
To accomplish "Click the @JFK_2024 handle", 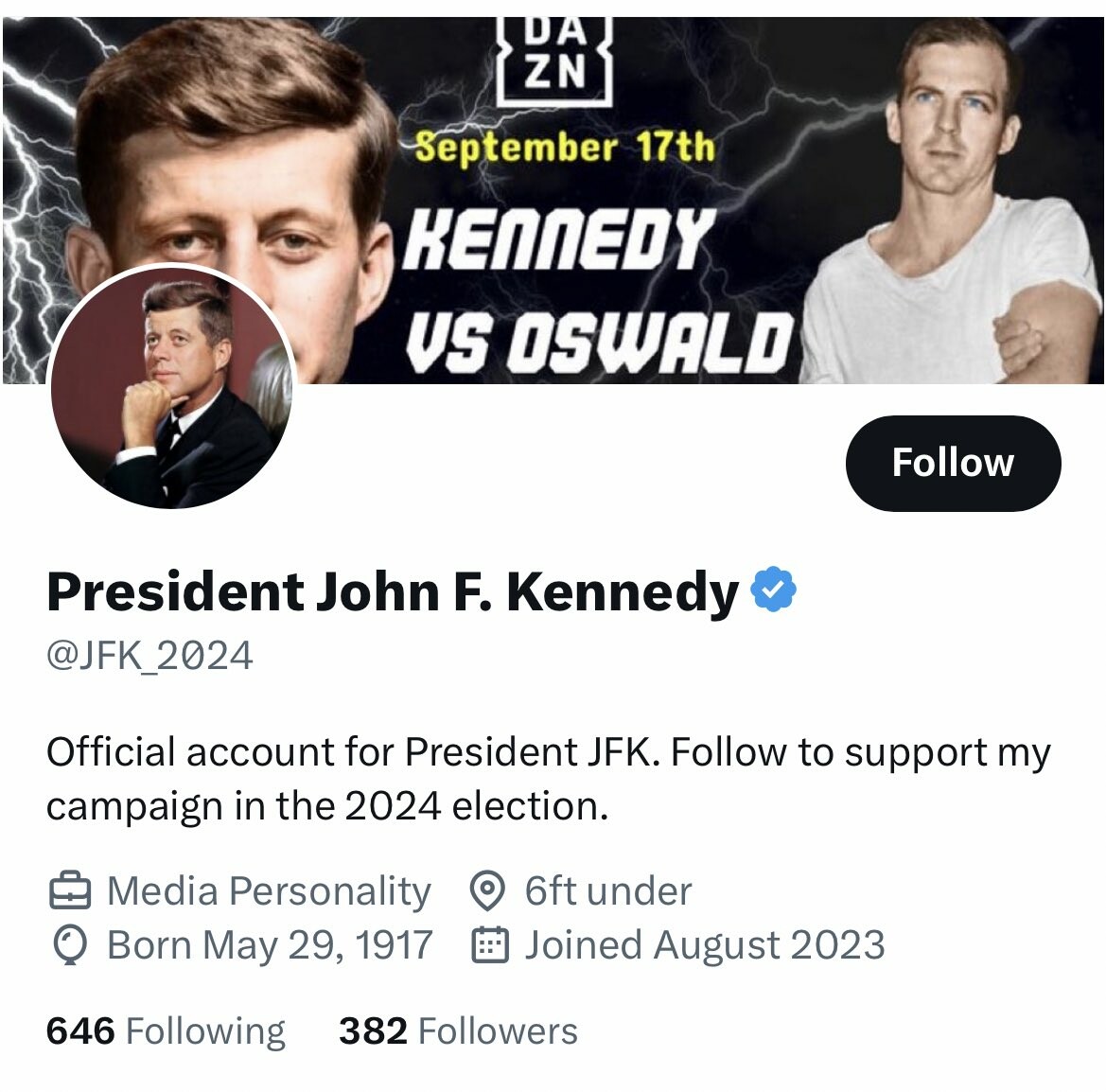I will pyautogui.click(x=149, y=656).
